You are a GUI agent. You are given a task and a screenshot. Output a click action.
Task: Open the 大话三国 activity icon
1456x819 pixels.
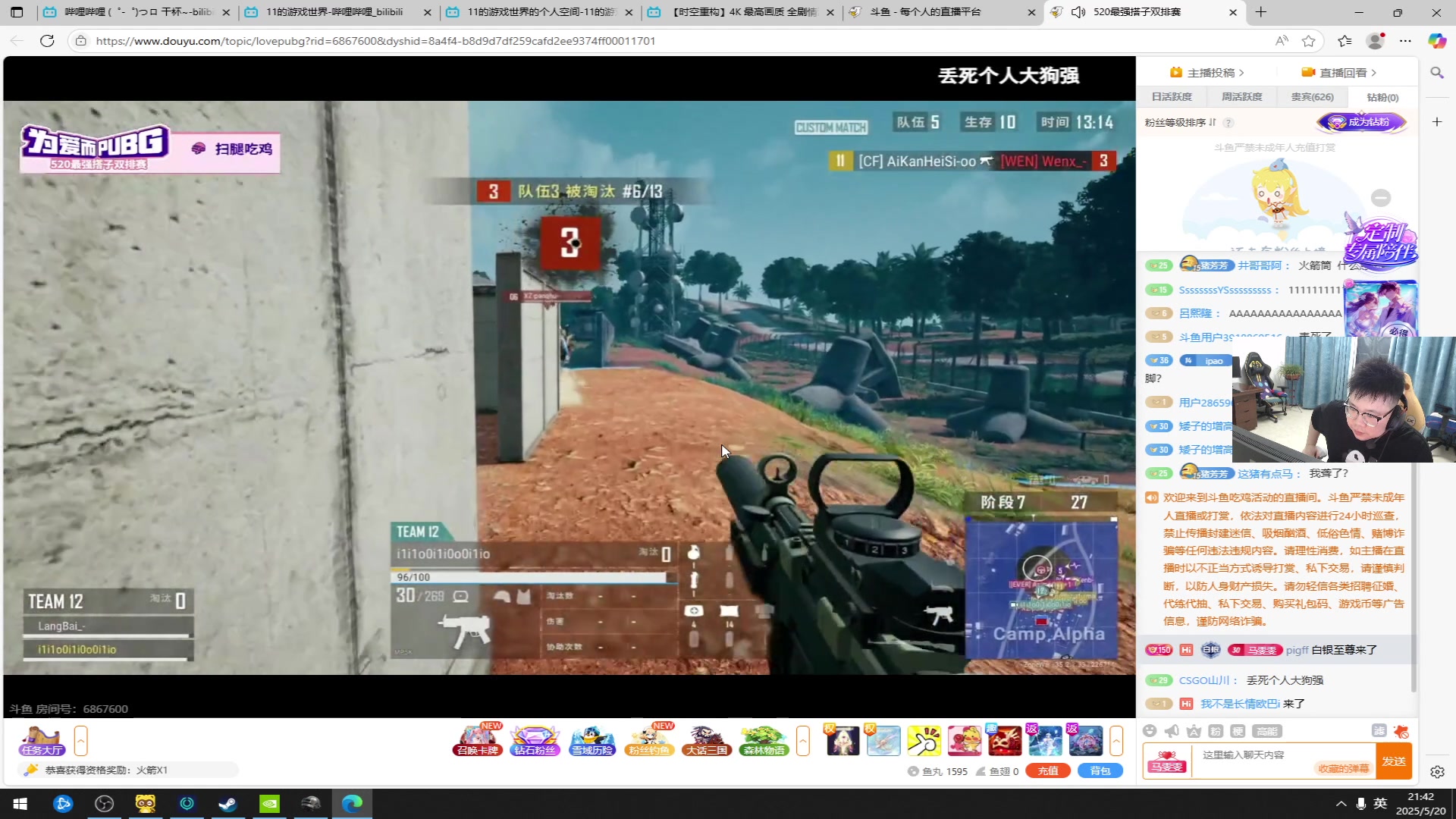[707, 740]
